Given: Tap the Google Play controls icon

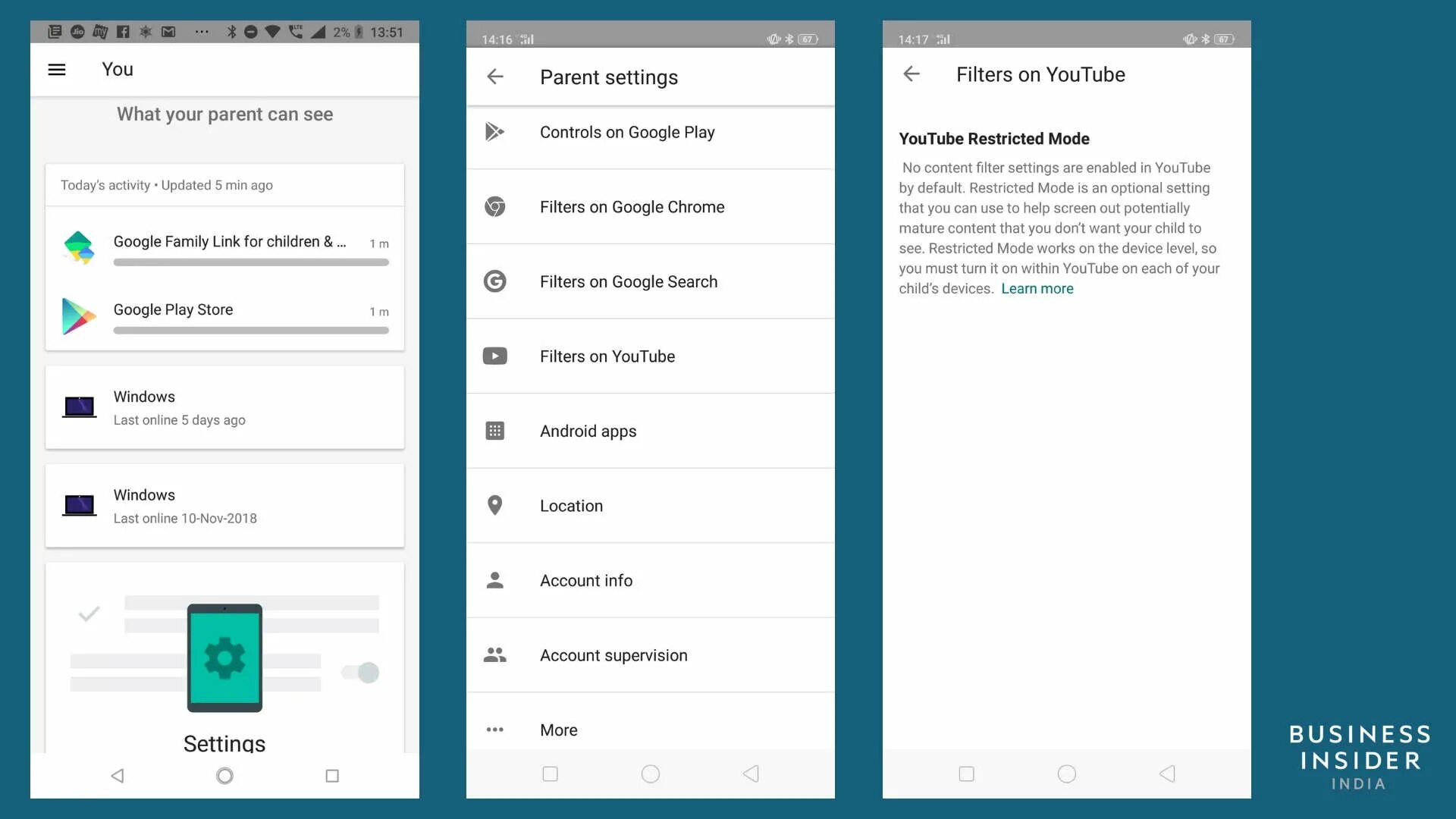Looking at the screenshot, I should [494, 132].
